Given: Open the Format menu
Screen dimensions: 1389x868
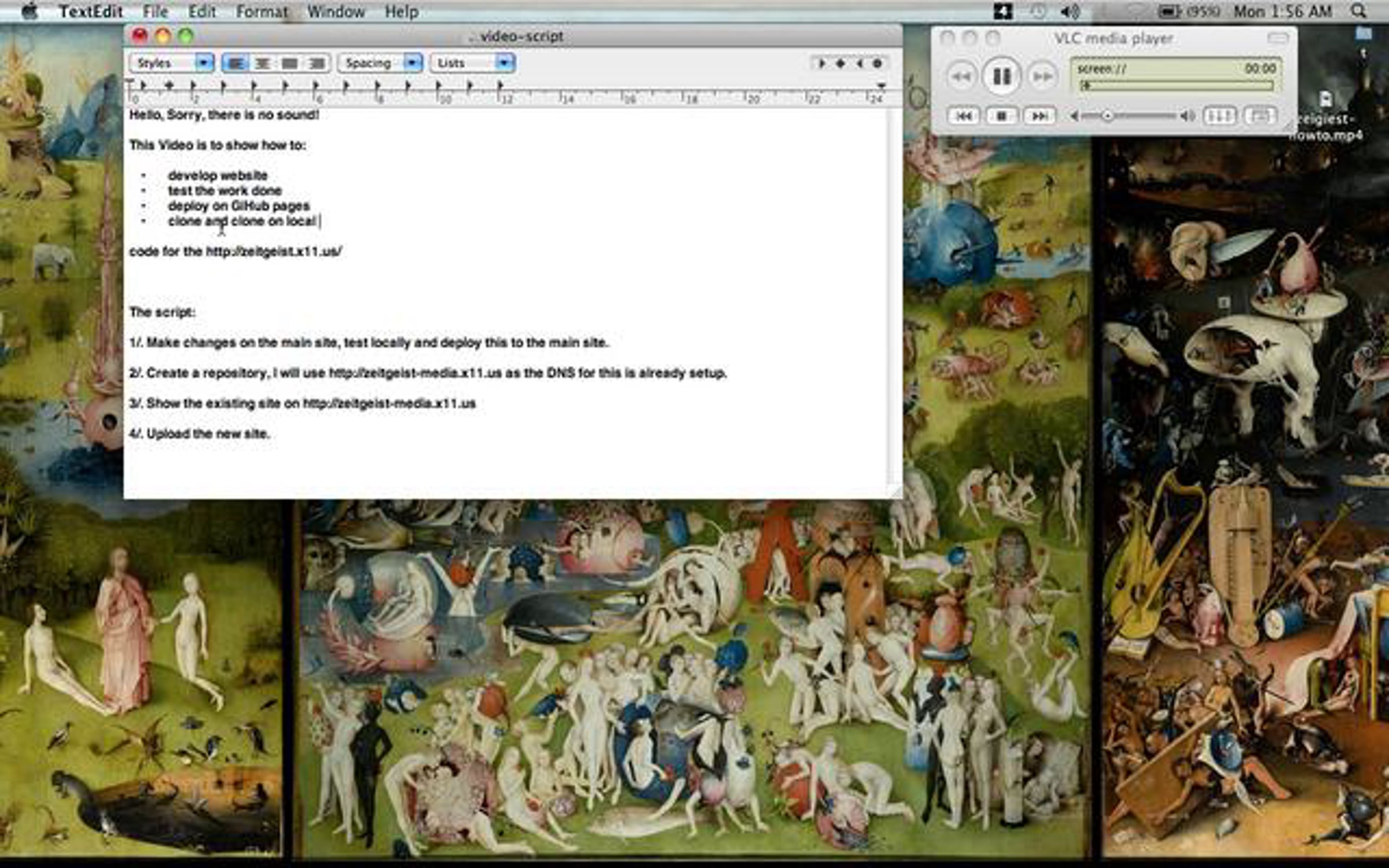Looking at the screenshot, I should pyautogui.click(x=262, y=12).
